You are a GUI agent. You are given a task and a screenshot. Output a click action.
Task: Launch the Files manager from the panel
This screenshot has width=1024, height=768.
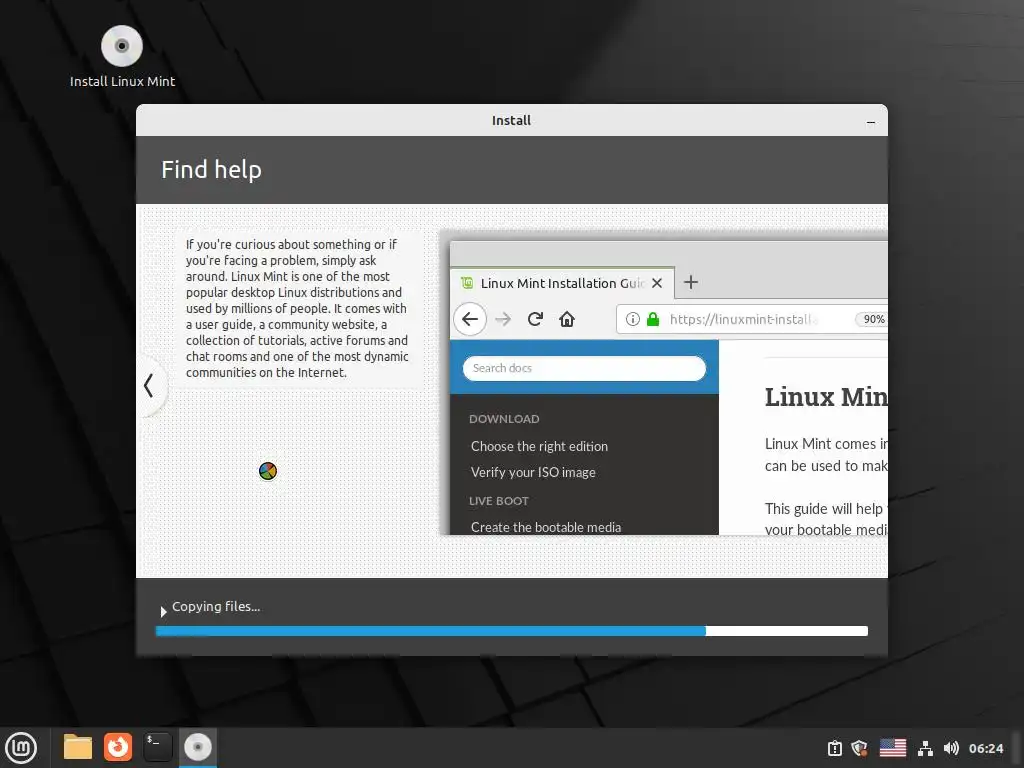tap(78, 747)
